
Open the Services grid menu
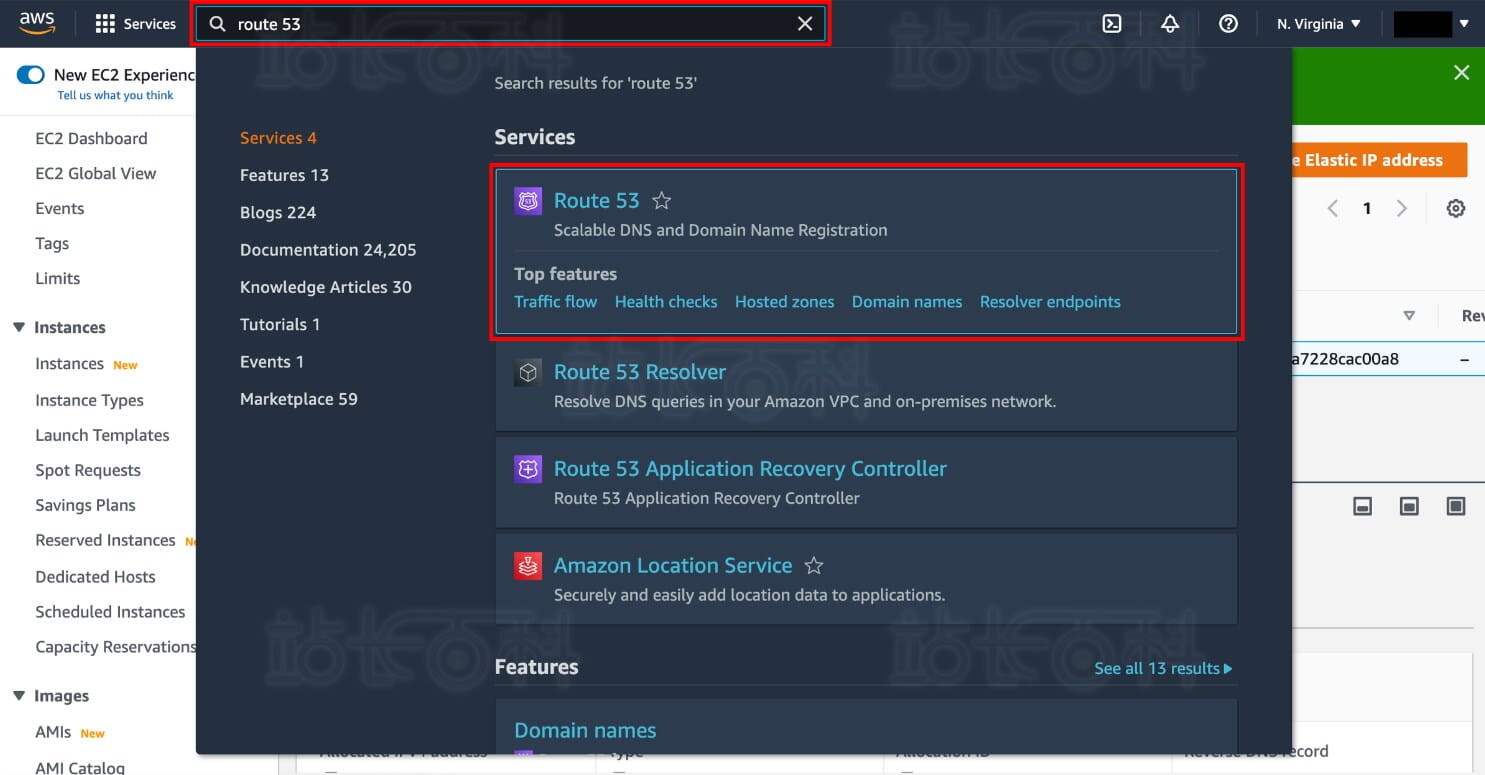click(135, 24)
